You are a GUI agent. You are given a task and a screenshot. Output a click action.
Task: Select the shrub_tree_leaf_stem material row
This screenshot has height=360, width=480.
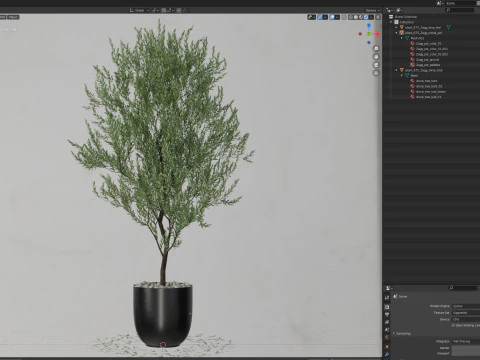pyautogui.click(x=431, y=91)
